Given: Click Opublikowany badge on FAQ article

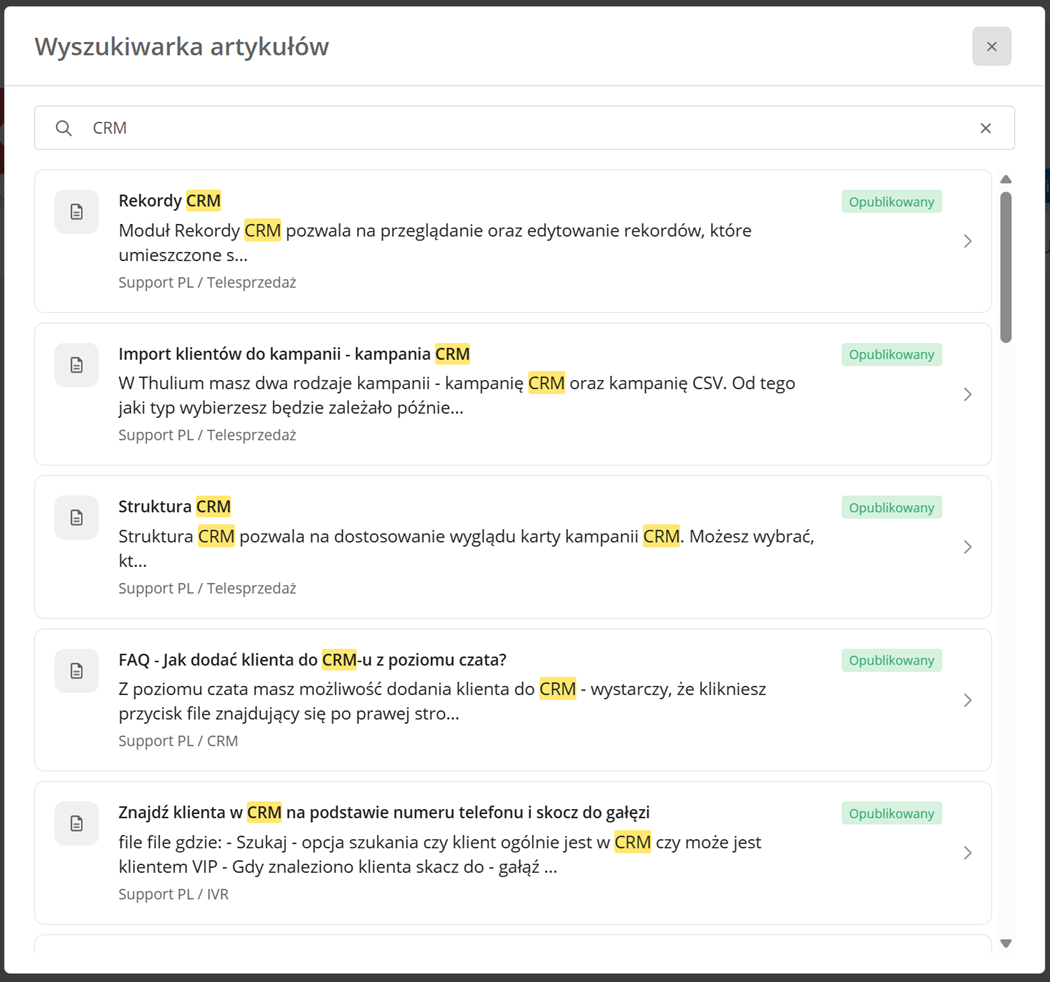Looking at the screenshot, I should 891,660.
